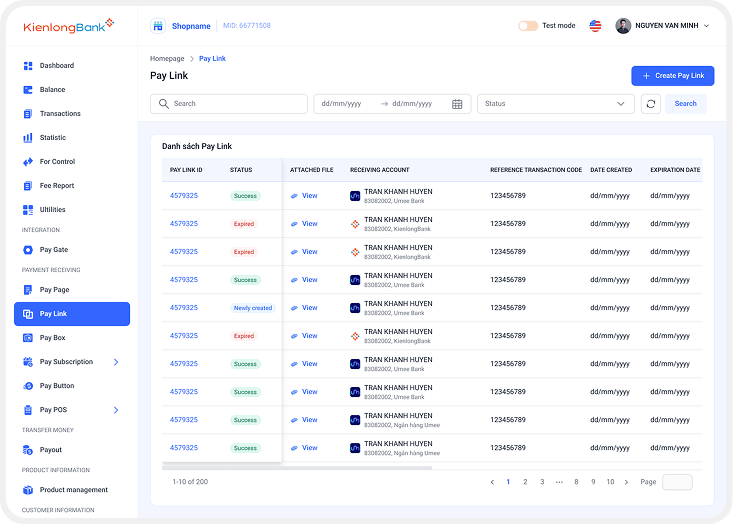Image resolution: width=733 pixels, height=524 pixels.
Task: Open Pay Gate integration icon
Action: 28,250
